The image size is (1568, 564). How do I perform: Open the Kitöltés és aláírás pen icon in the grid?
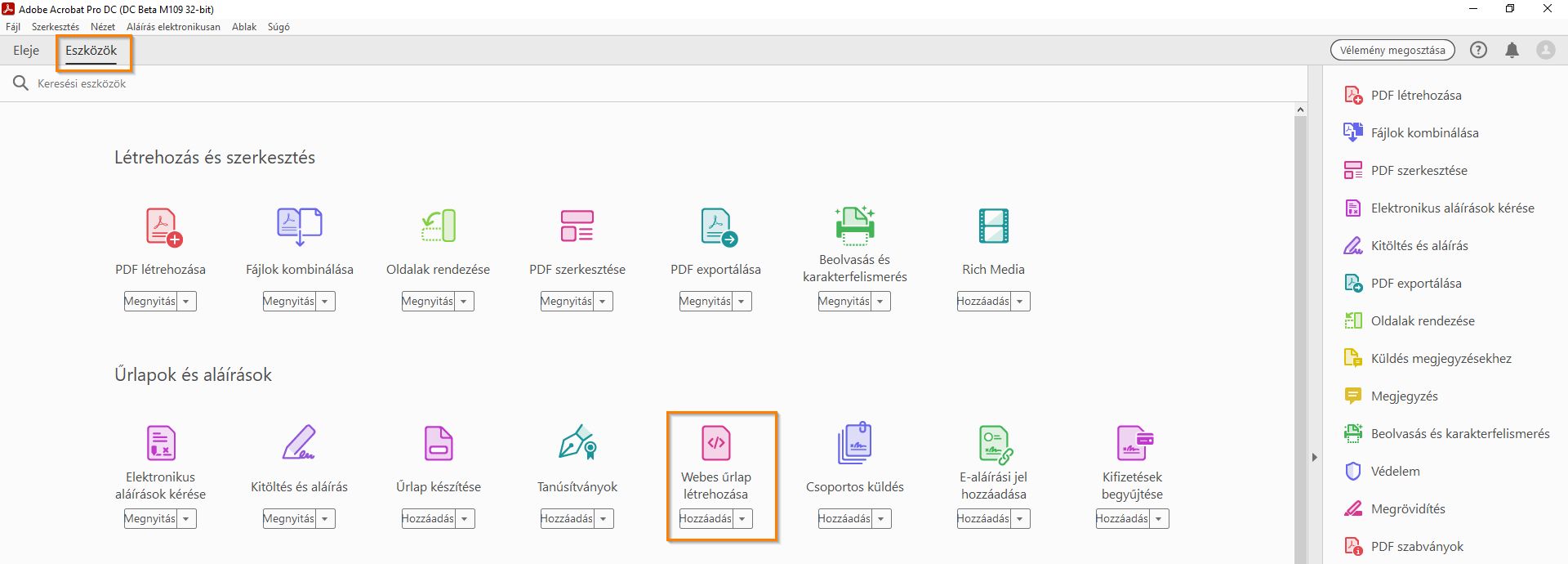pyautogui.click(x=299, y=443)
